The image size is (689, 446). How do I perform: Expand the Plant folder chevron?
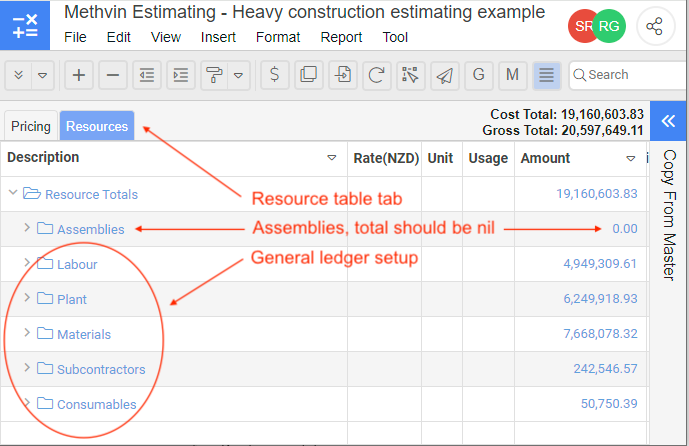pyautogui.click(x=27, y=297)
